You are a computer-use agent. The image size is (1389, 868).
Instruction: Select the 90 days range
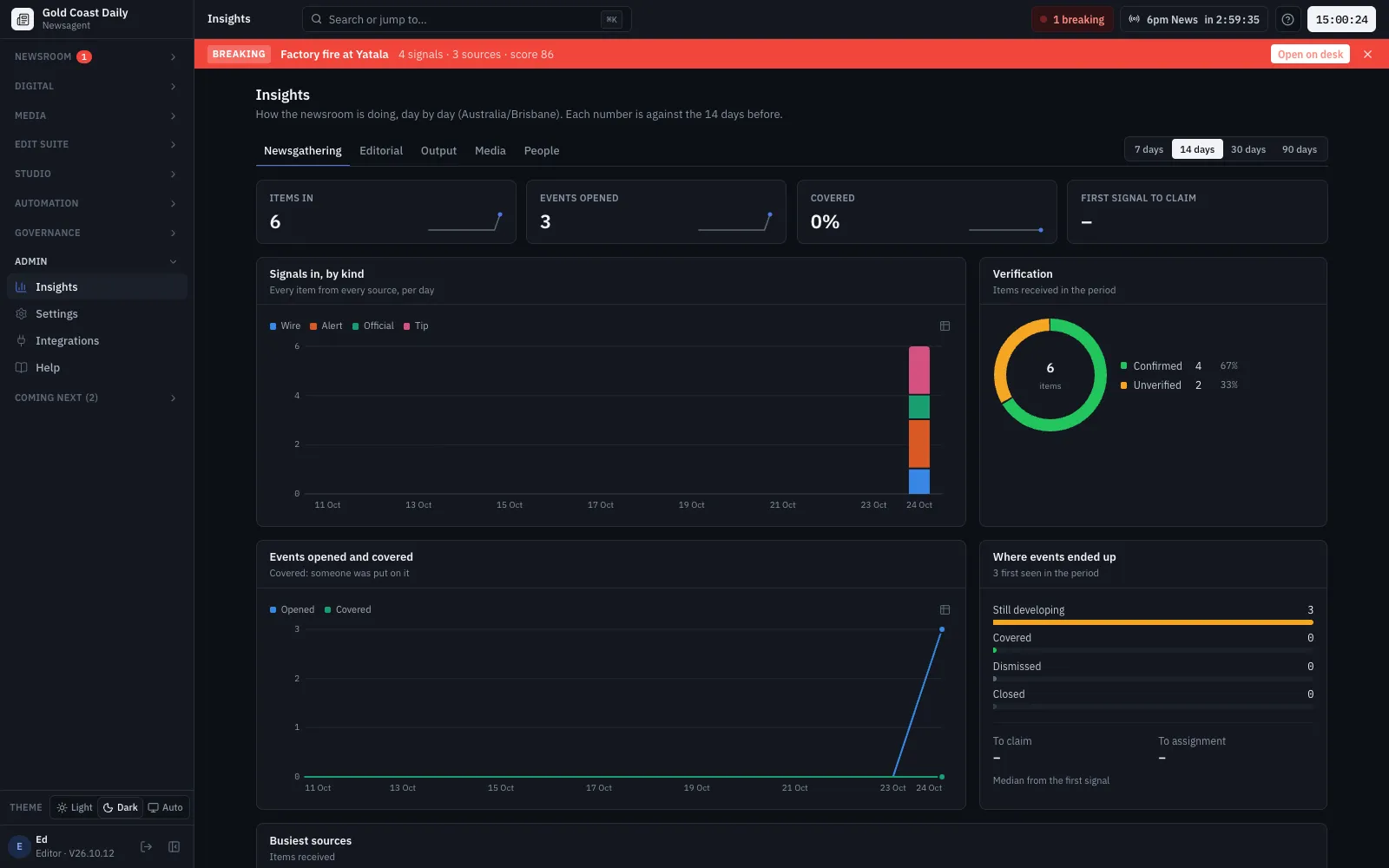[1300, 149]
